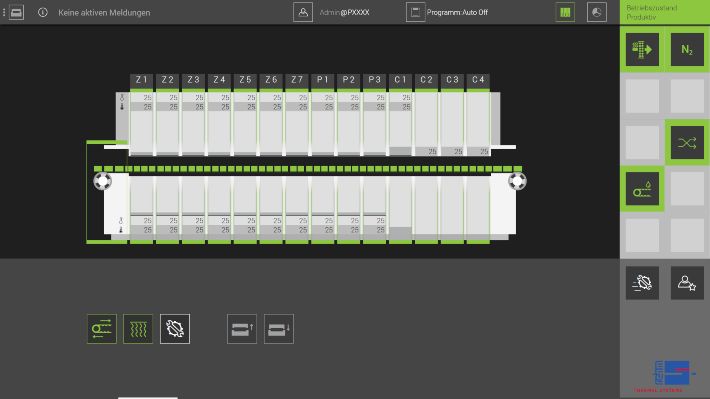Viewport: 710px width, 399px height.
Task: Click the shuffle crossed-arrows icon in the sidebar
Action: click(687, 143)
